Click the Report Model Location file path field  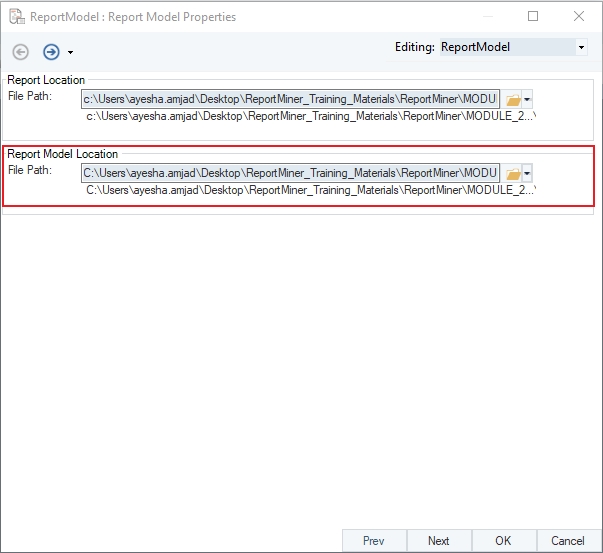click(x=290, y=173)
